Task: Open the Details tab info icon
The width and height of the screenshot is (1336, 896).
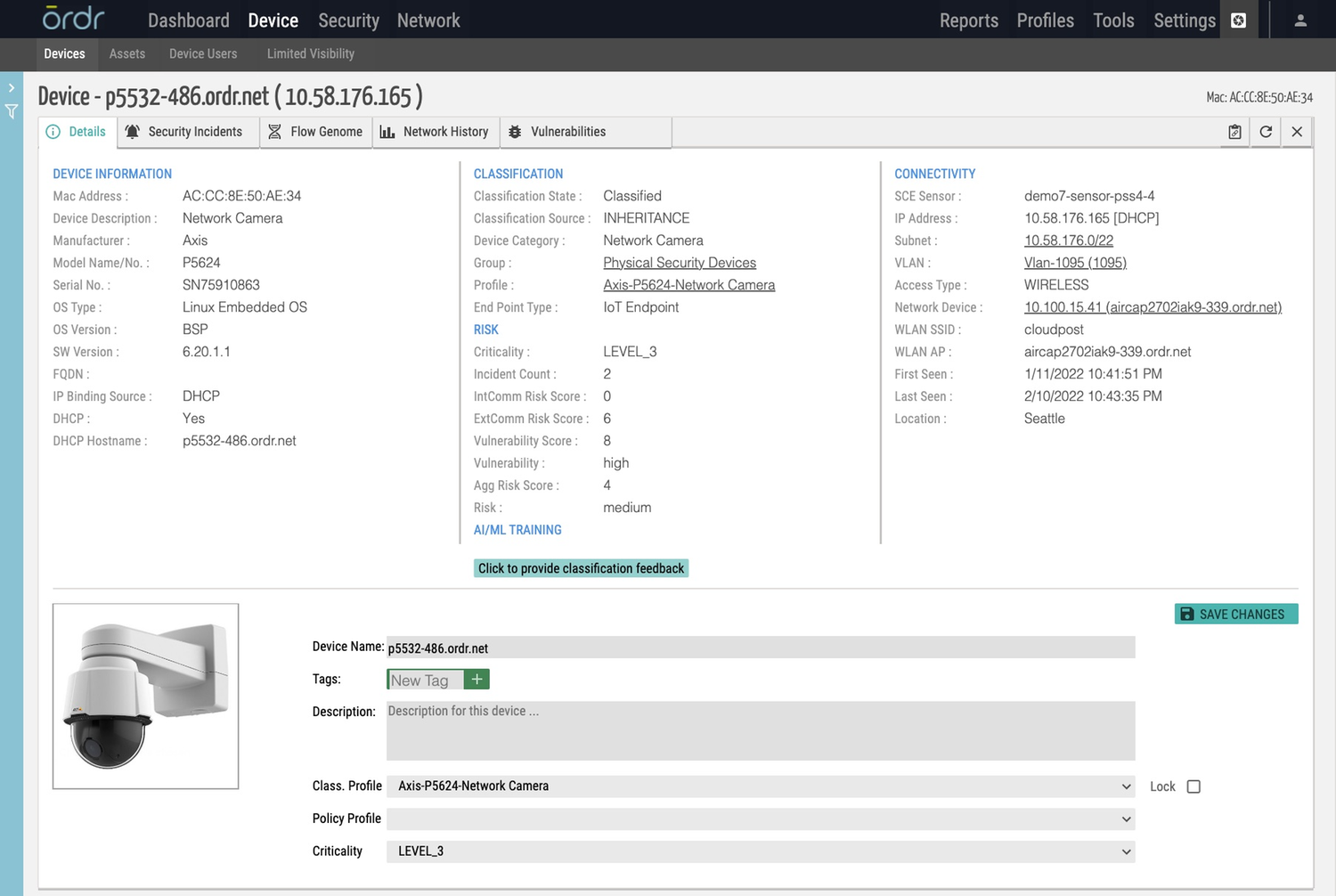Action: (x=53, y=132)
